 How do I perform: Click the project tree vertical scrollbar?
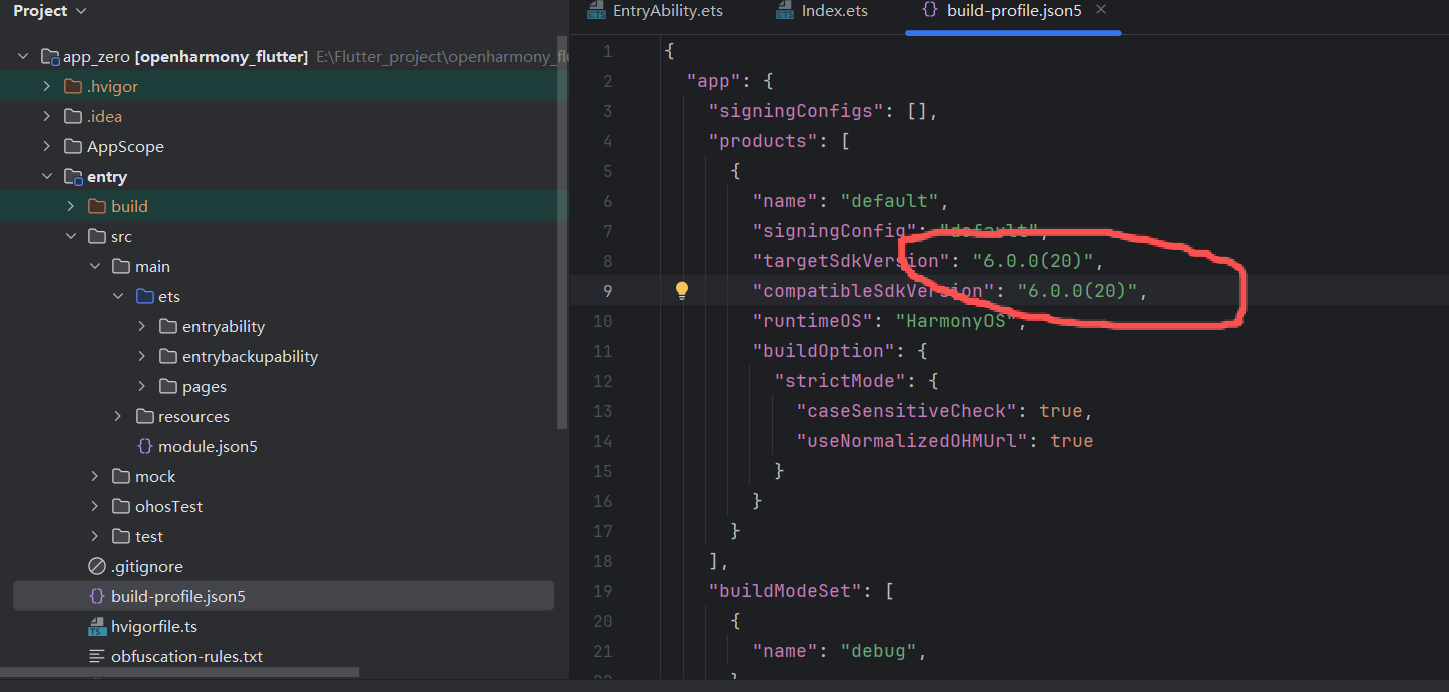[562, 234]
